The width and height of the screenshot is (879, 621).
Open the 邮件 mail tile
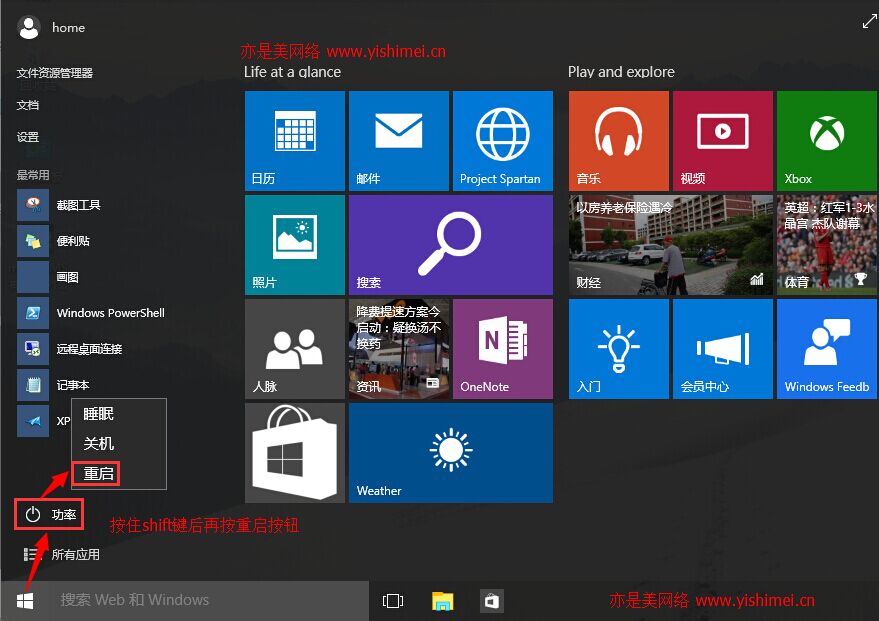(399, 141)
